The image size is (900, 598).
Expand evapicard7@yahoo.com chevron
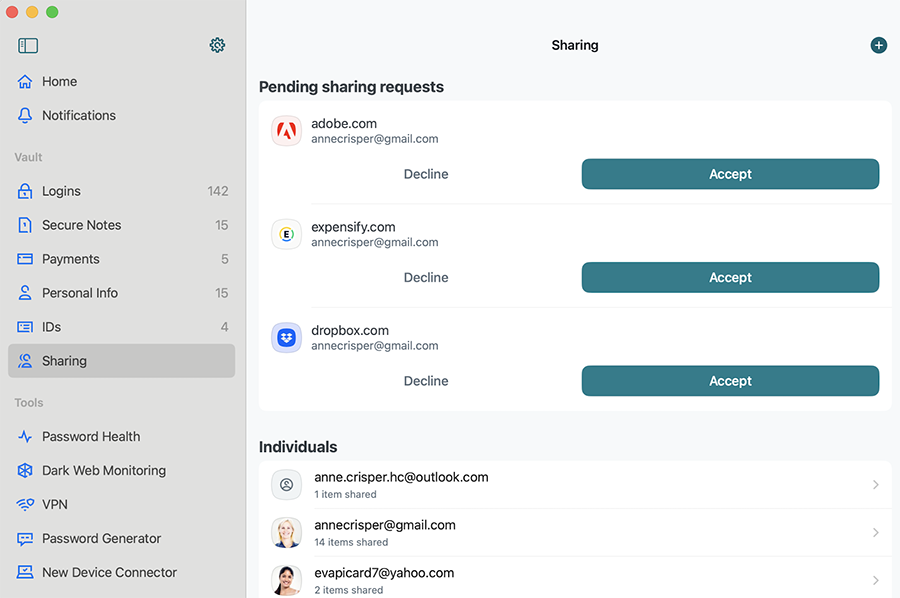point(875,580)
